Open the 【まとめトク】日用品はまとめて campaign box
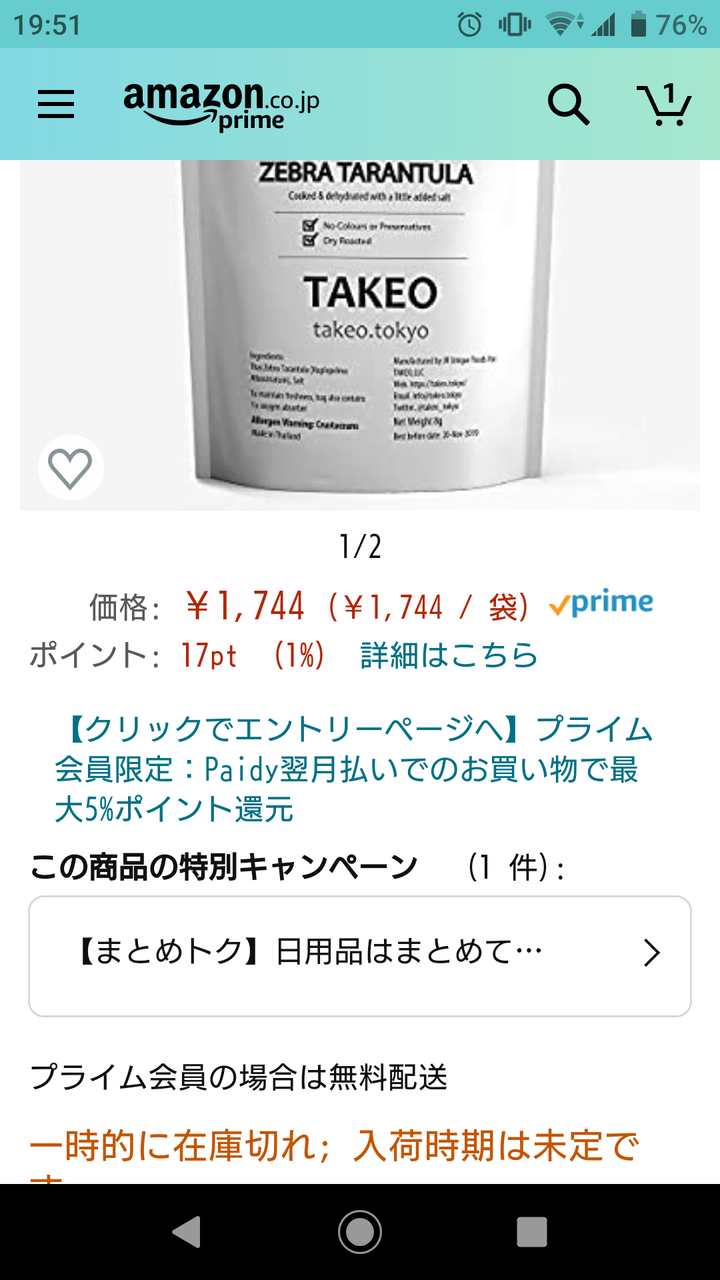The image size is (720, 1280). pos(360,956)
